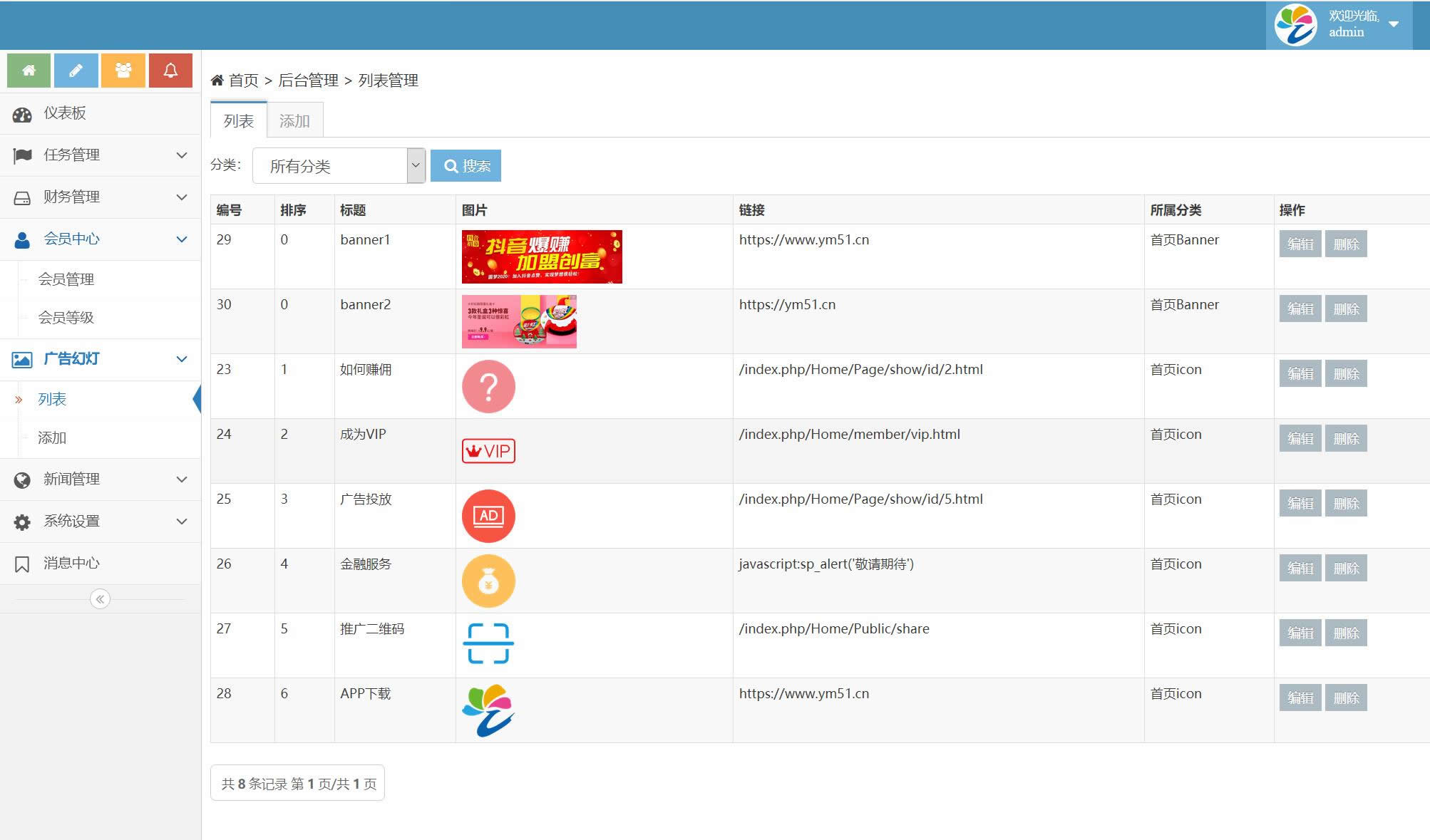
Task: Open the VIP crown icon image
Action: [x=488, y=451]
